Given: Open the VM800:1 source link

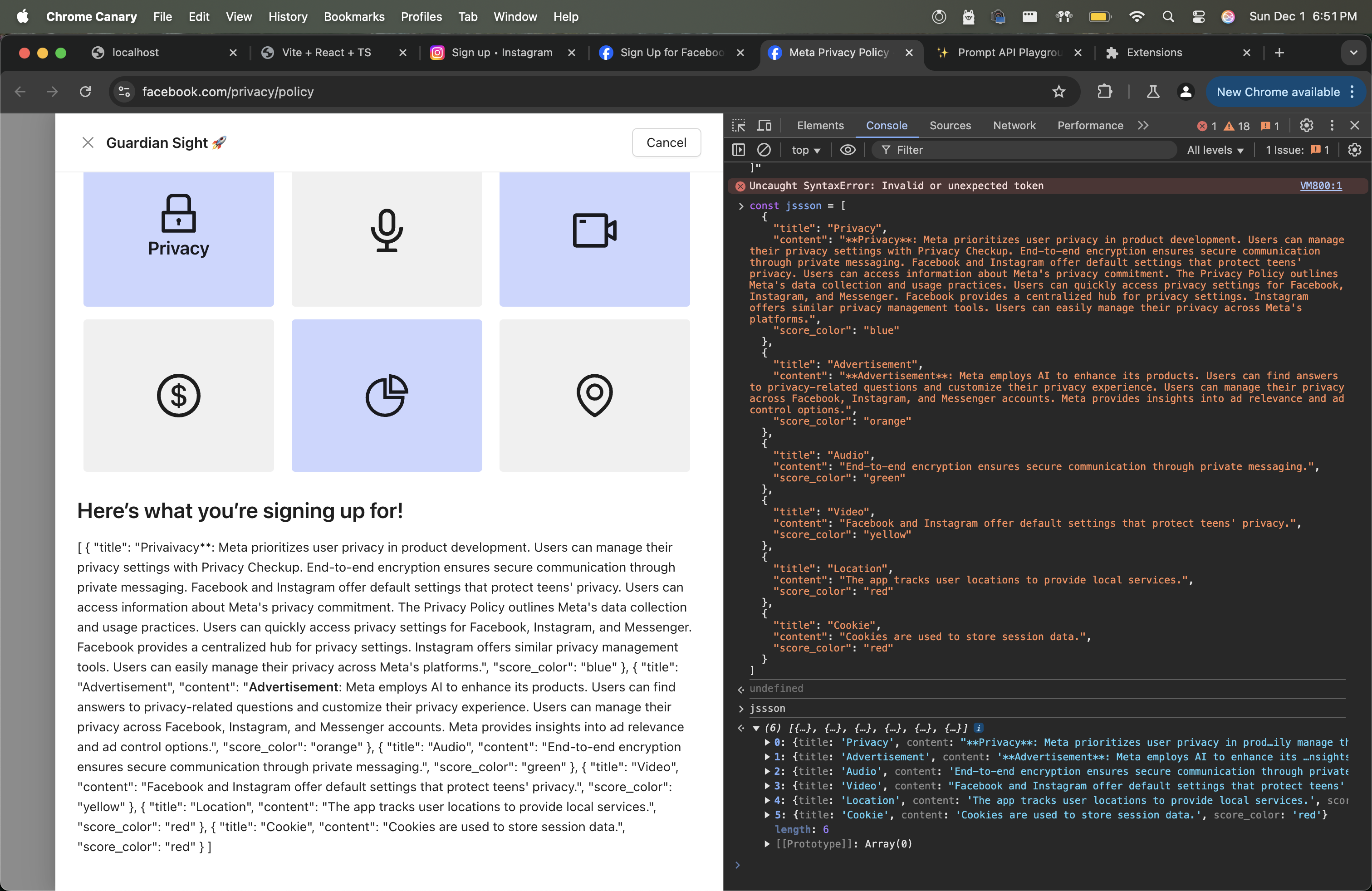Looking at the screenshot, I should click(x=1320, y=186).
